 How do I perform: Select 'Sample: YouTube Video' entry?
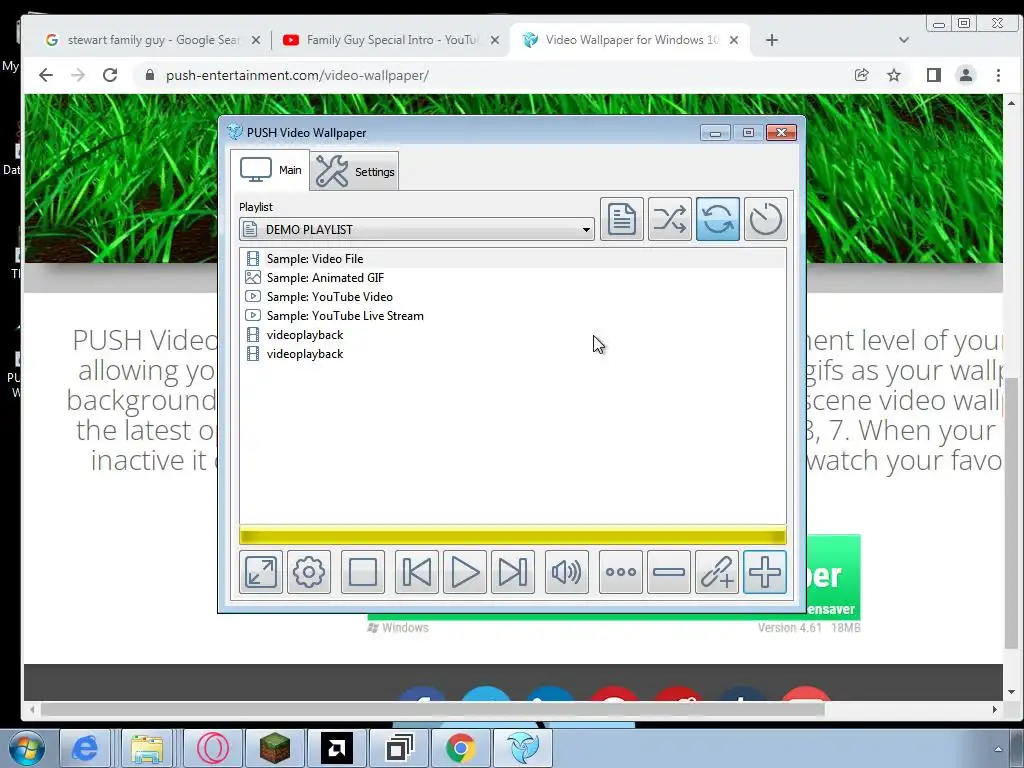[513, 296]
